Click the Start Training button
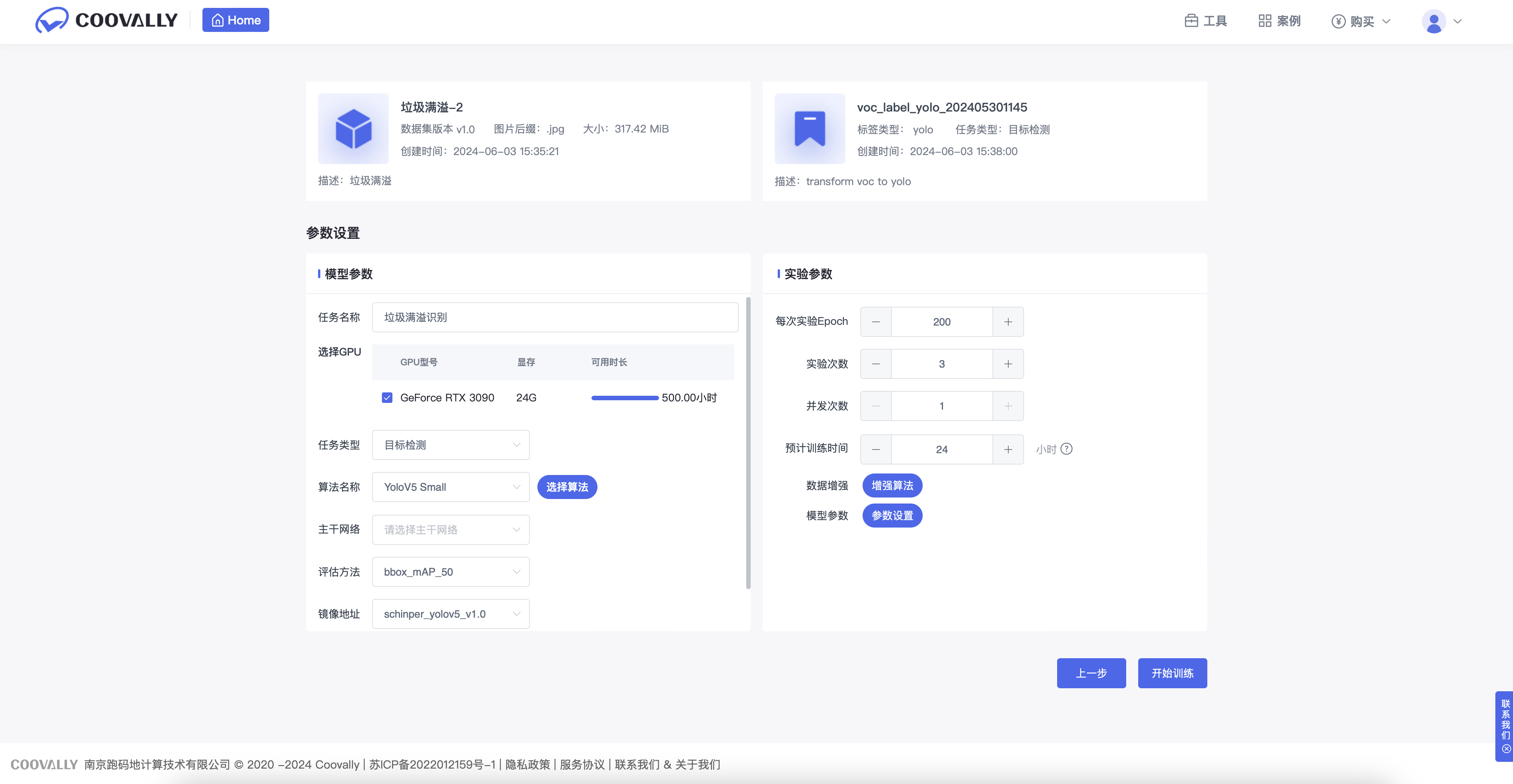The image size is (1513, 784). [1172, 673]
